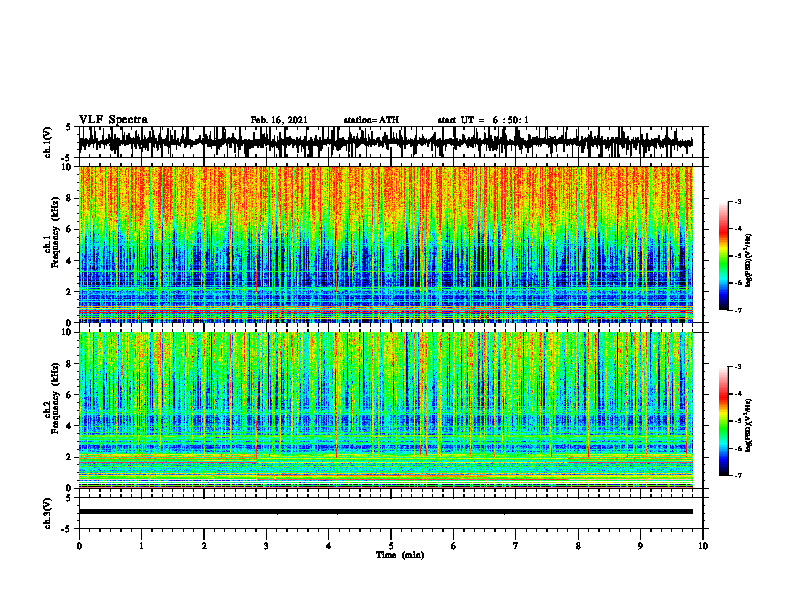Click the ch.2 "Frequency (kHz)" axis label
The height and width of the screenshot is (612, 792).
coord(55,398)
